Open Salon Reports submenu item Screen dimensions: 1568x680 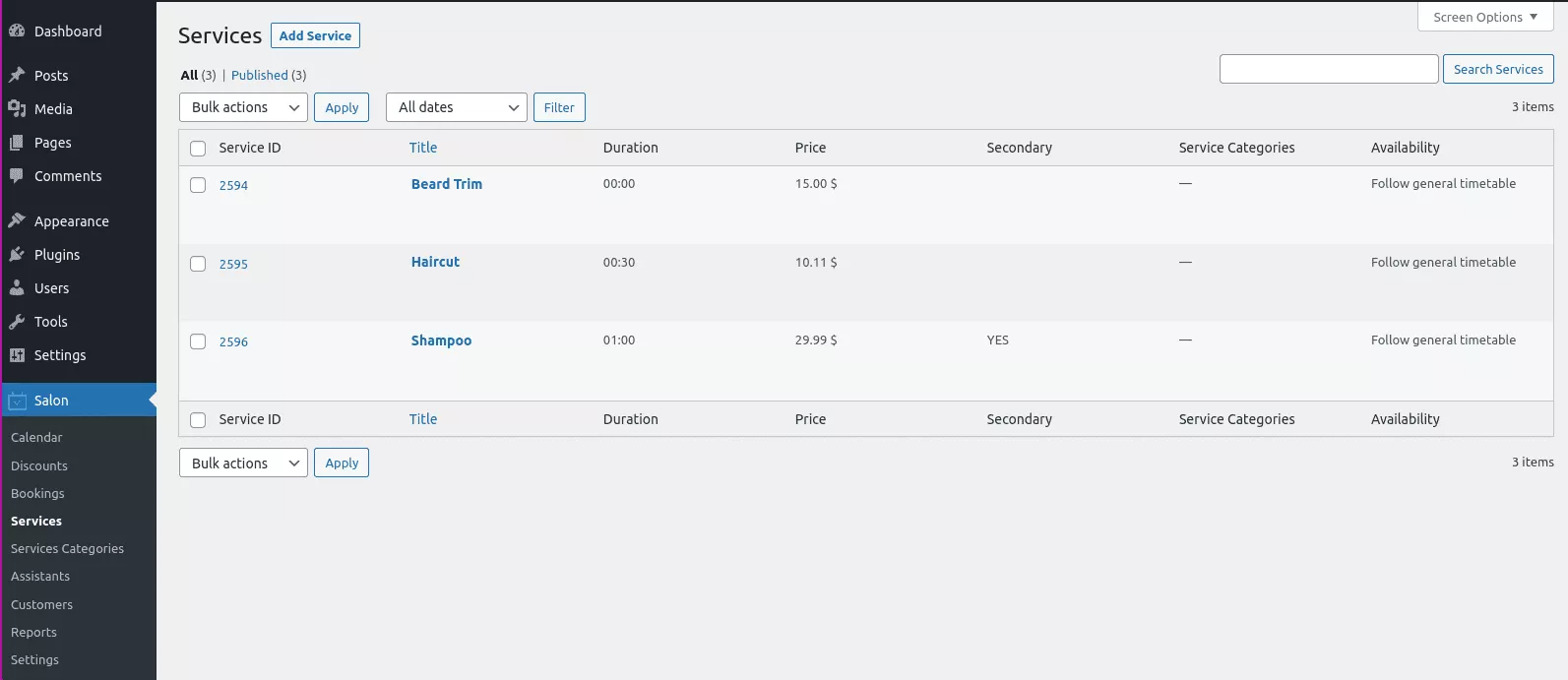point(33,632)
